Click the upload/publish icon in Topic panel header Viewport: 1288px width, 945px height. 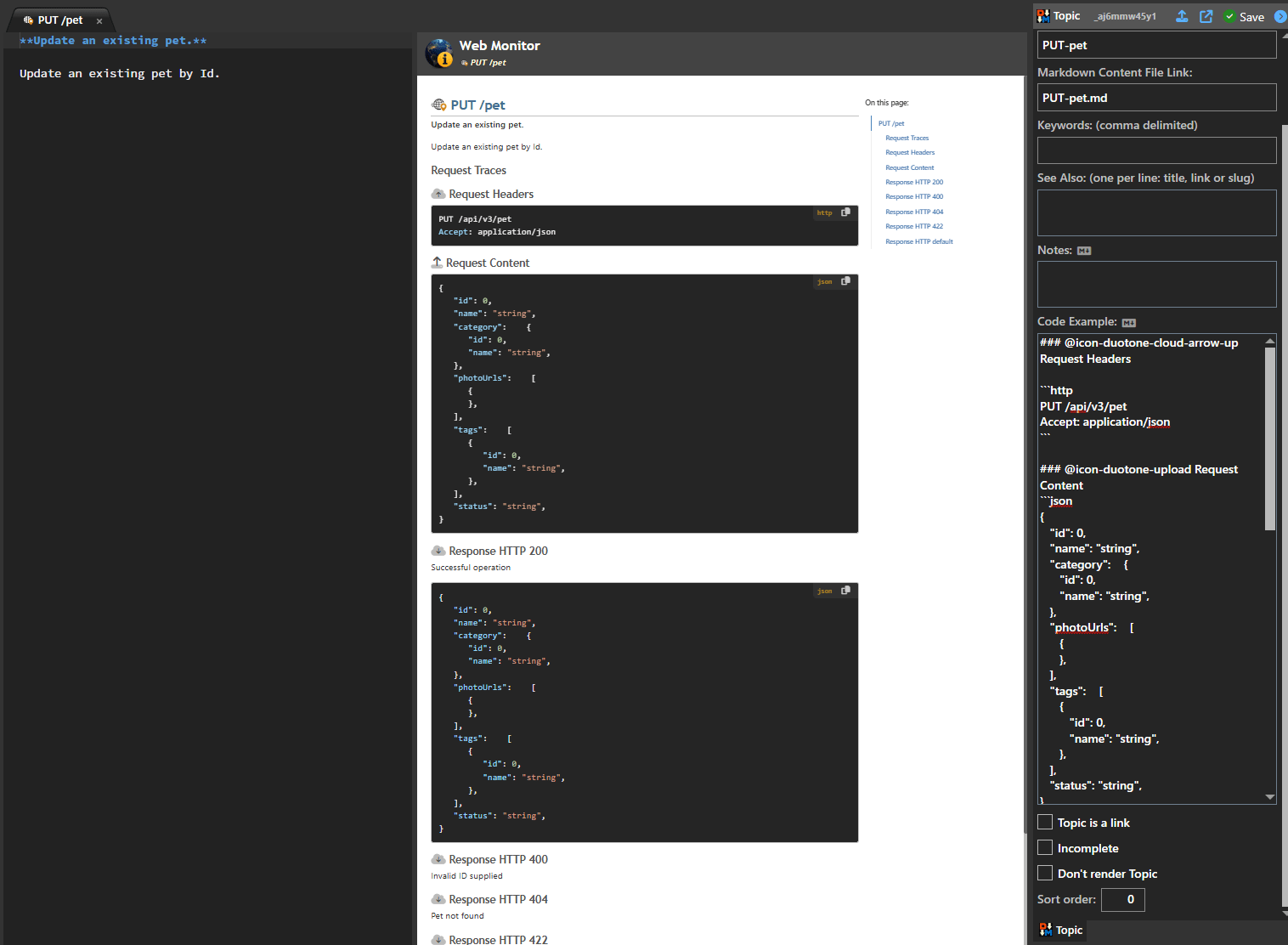(1182, 16)
